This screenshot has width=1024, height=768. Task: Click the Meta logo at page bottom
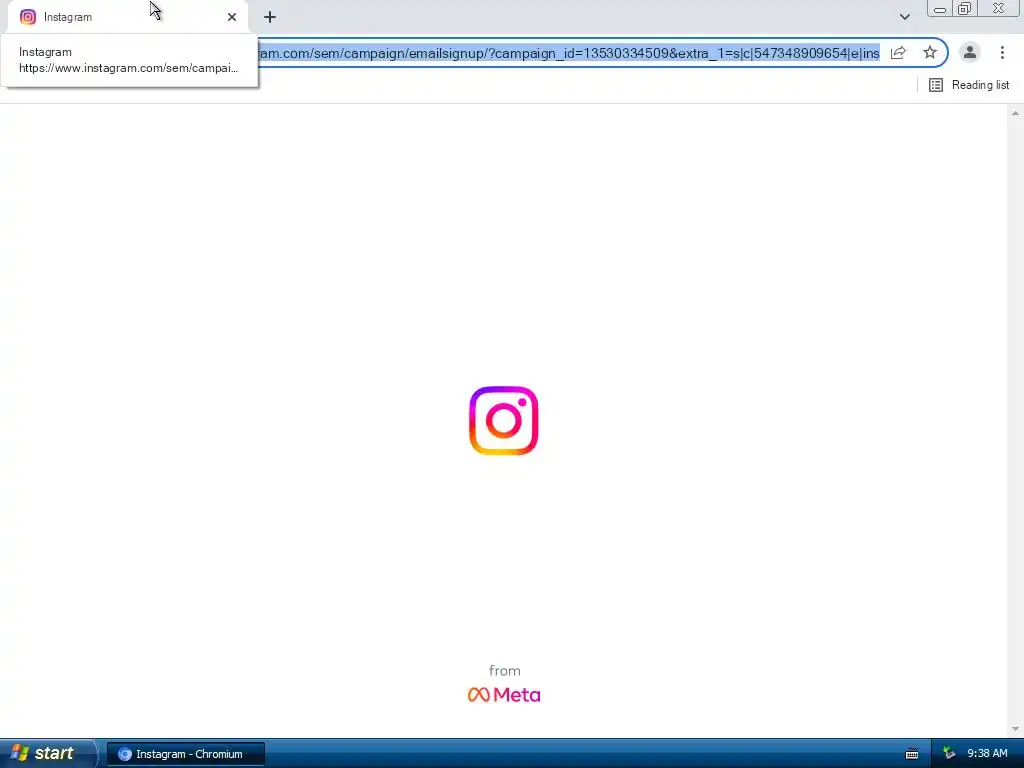click(x=504, y=695)
